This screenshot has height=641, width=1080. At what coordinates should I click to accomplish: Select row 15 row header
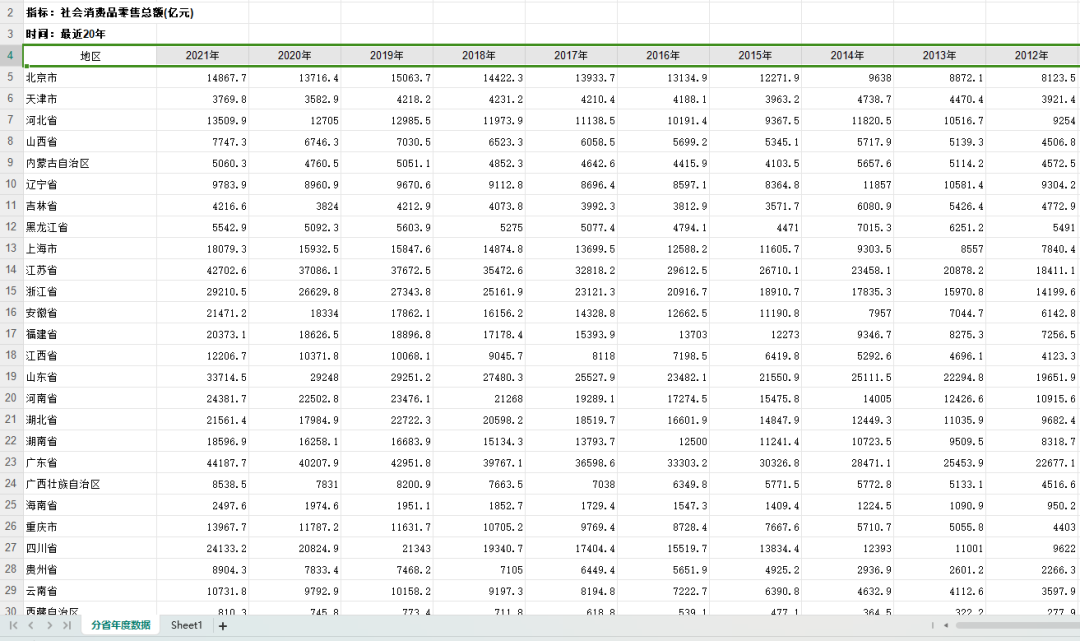coord(10,291)
